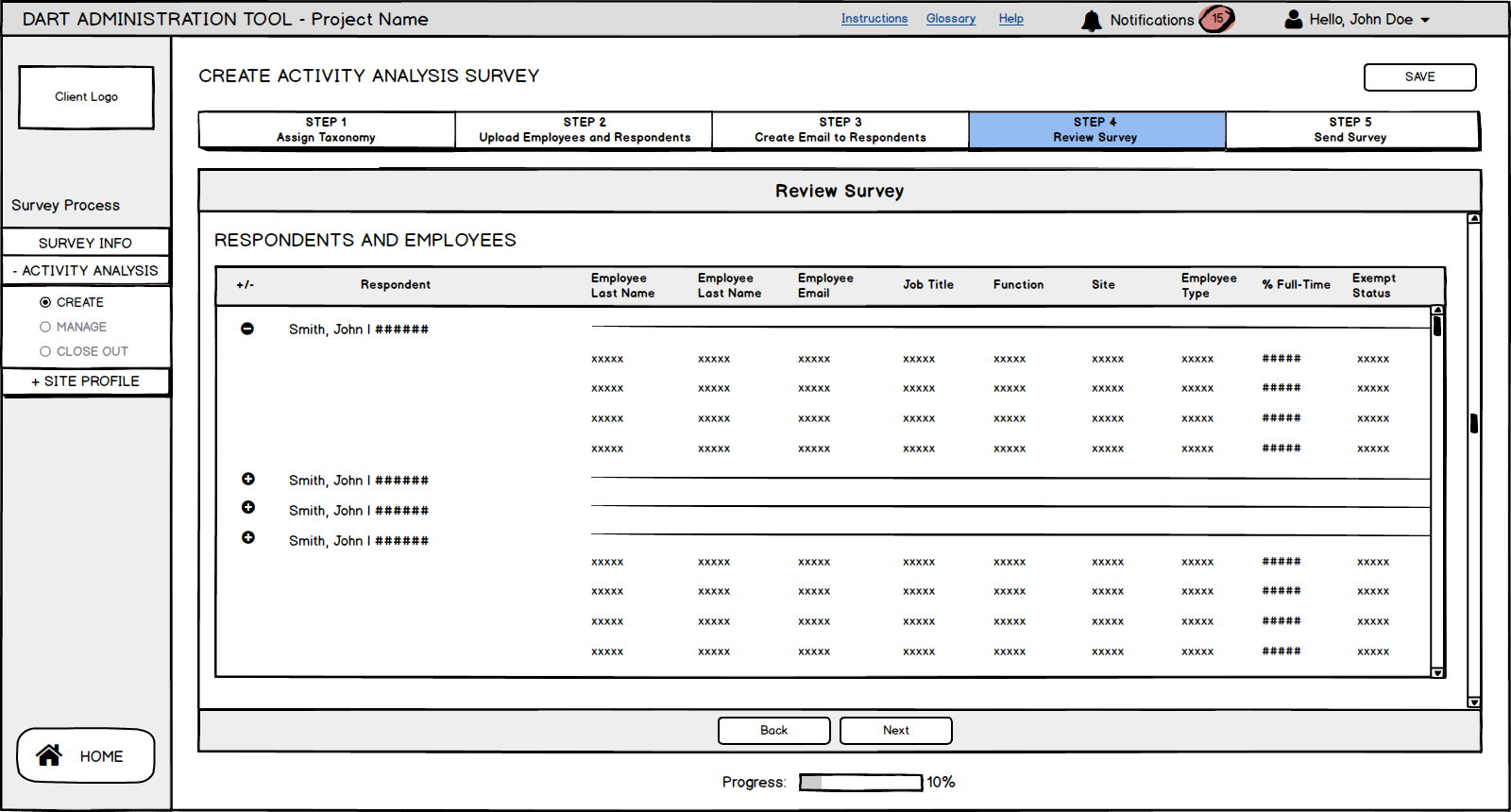Click the Progress bar at 10%

861,782
